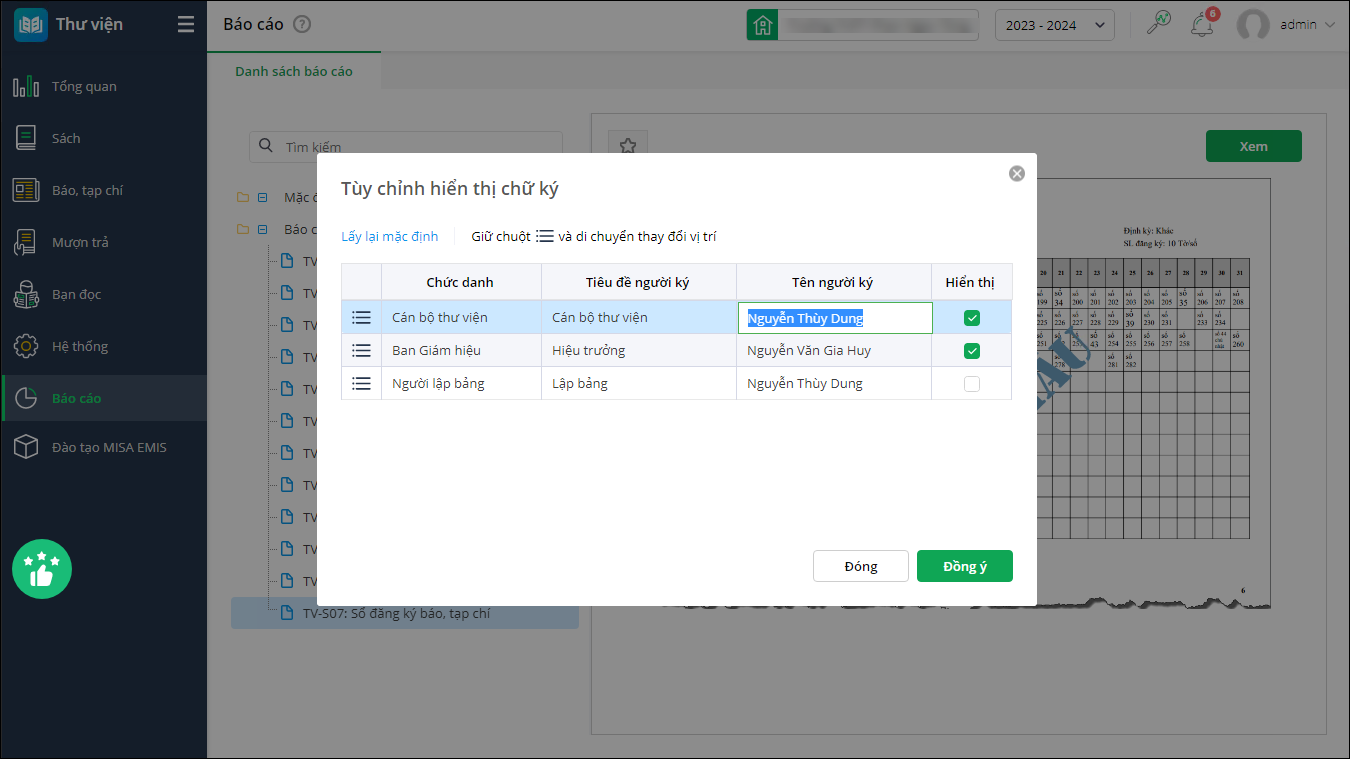Click the Tìm kiếm search field
The image size is (1350, 759).
pyautogui.click(x=406, y=146)
